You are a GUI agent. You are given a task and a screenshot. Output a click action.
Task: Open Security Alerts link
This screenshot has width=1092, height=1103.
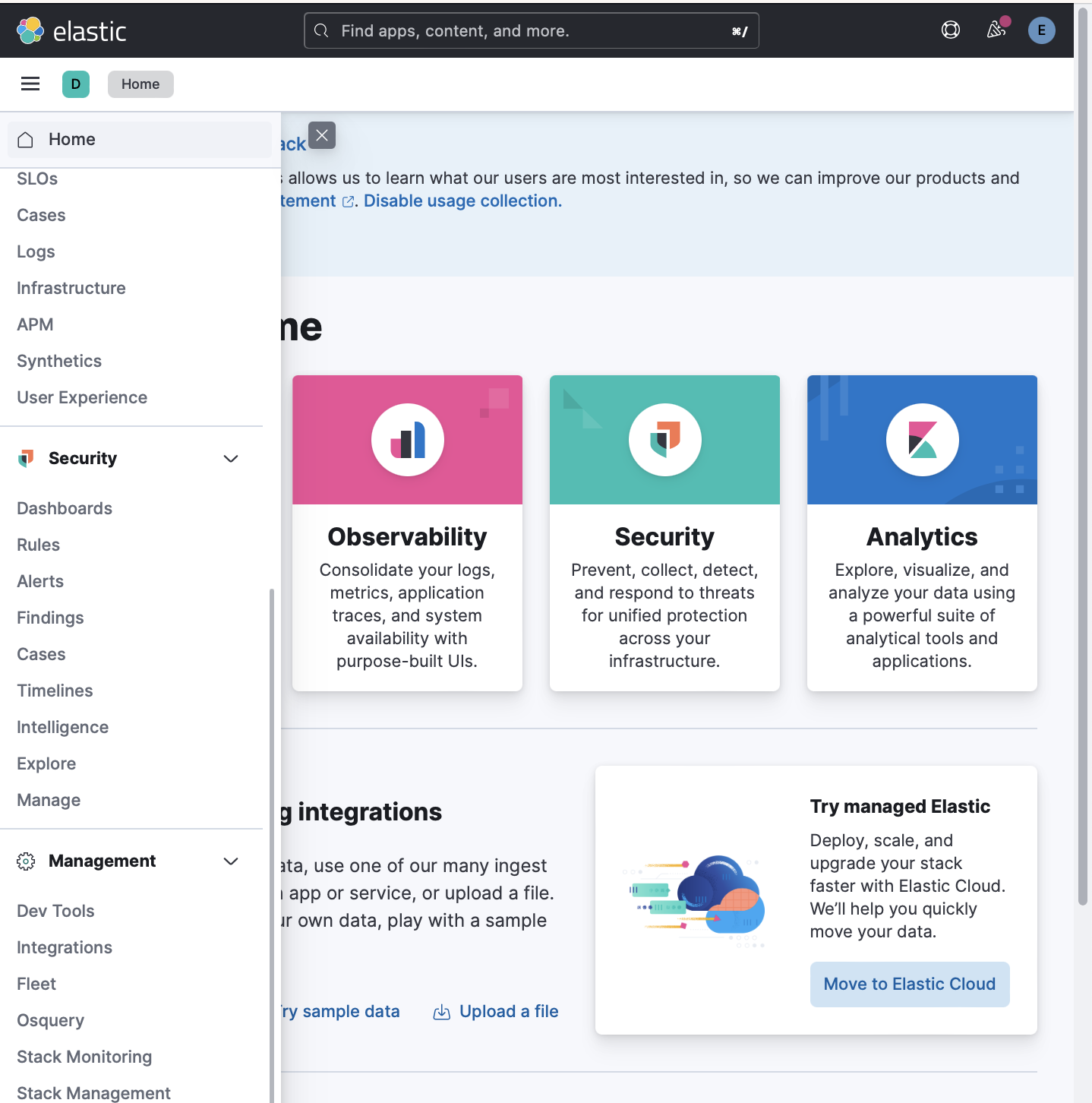pyautogui.click(x=40, y=582)
